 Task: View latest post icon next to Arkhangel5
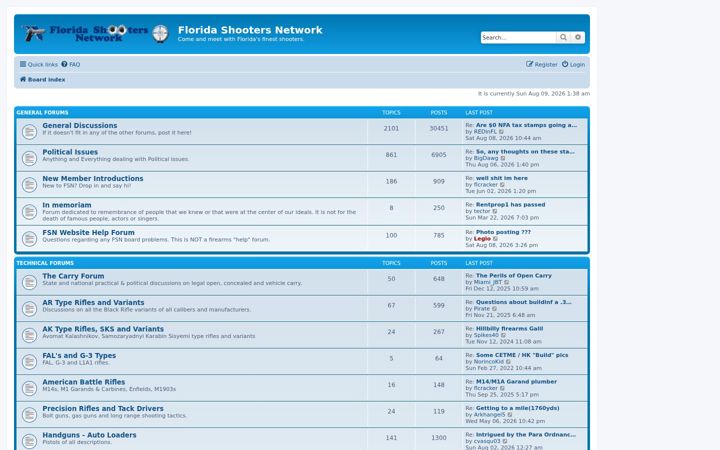tap(510, 415)
